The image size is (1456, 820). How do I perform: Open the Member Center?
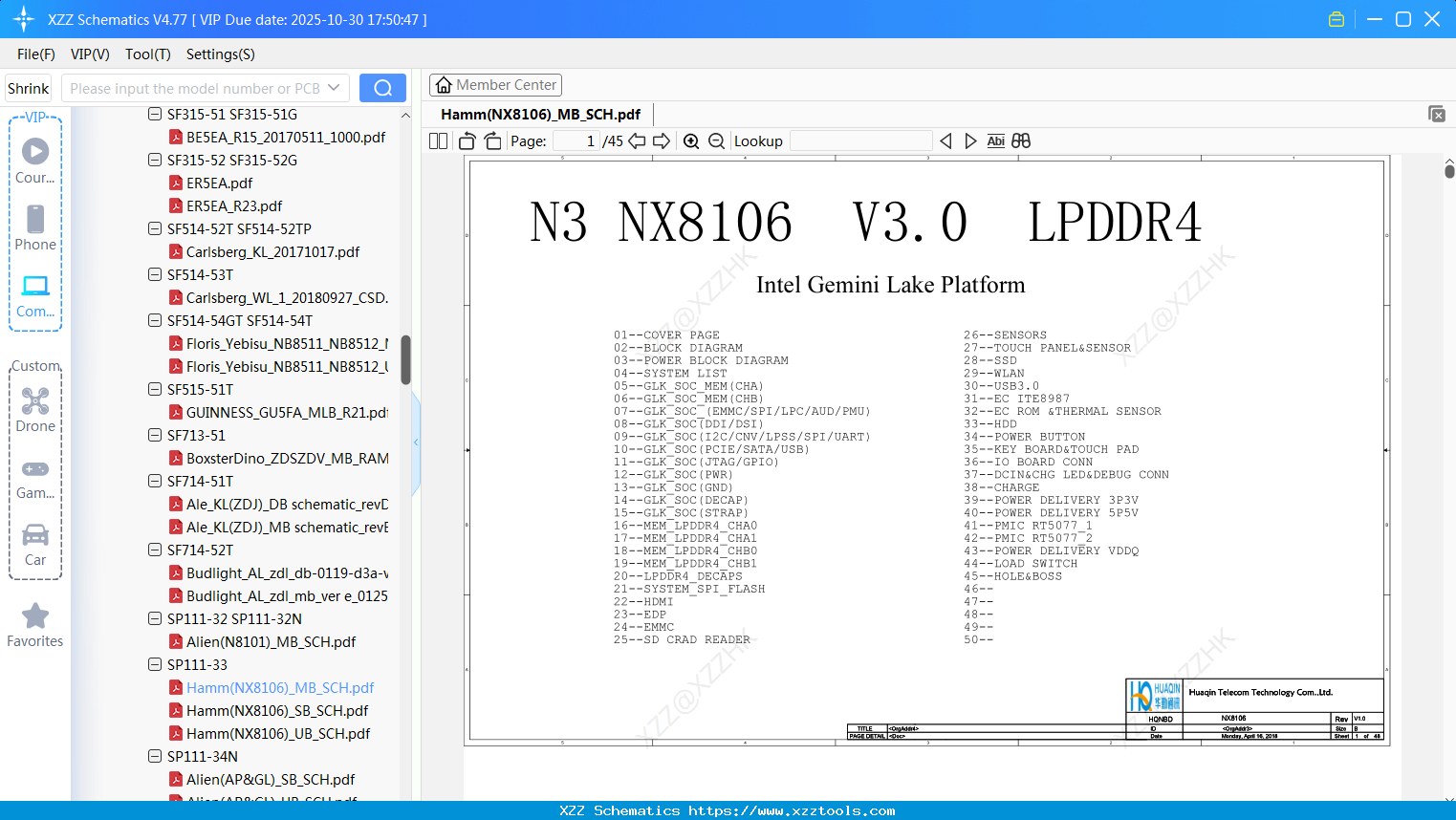click(495, 85)
